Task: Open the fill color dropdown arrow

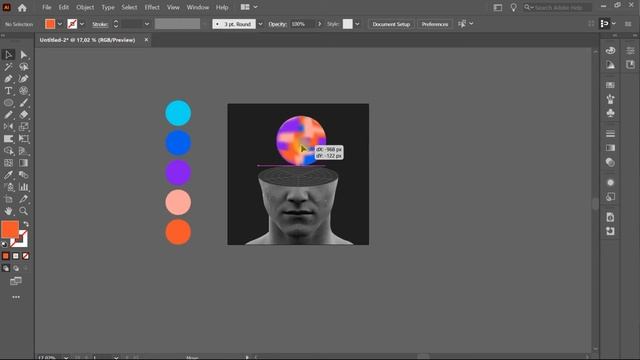Action: [60, 24]
